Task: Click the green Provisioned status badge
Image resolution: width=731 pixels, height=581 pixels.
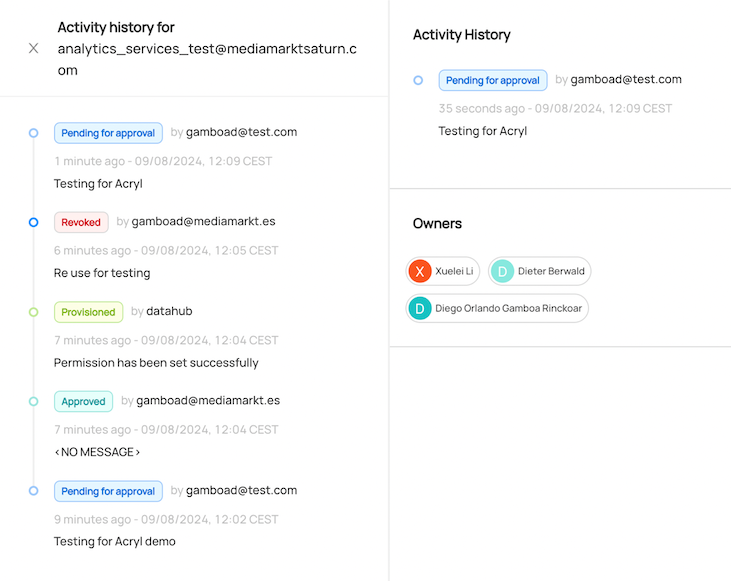Action: point(89,312)
